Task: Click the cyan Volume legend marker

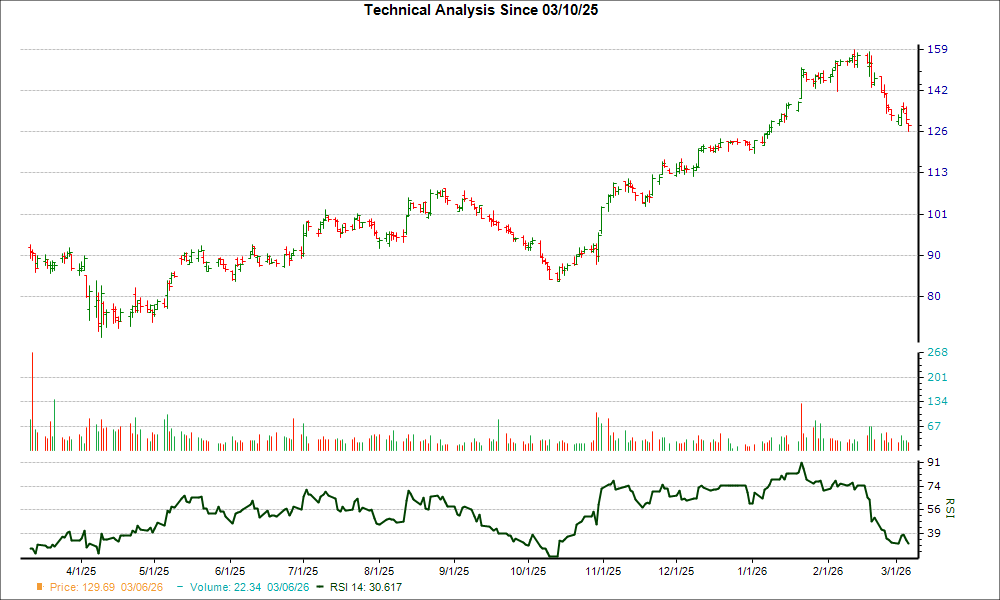Action: click(x=178, y=588)
